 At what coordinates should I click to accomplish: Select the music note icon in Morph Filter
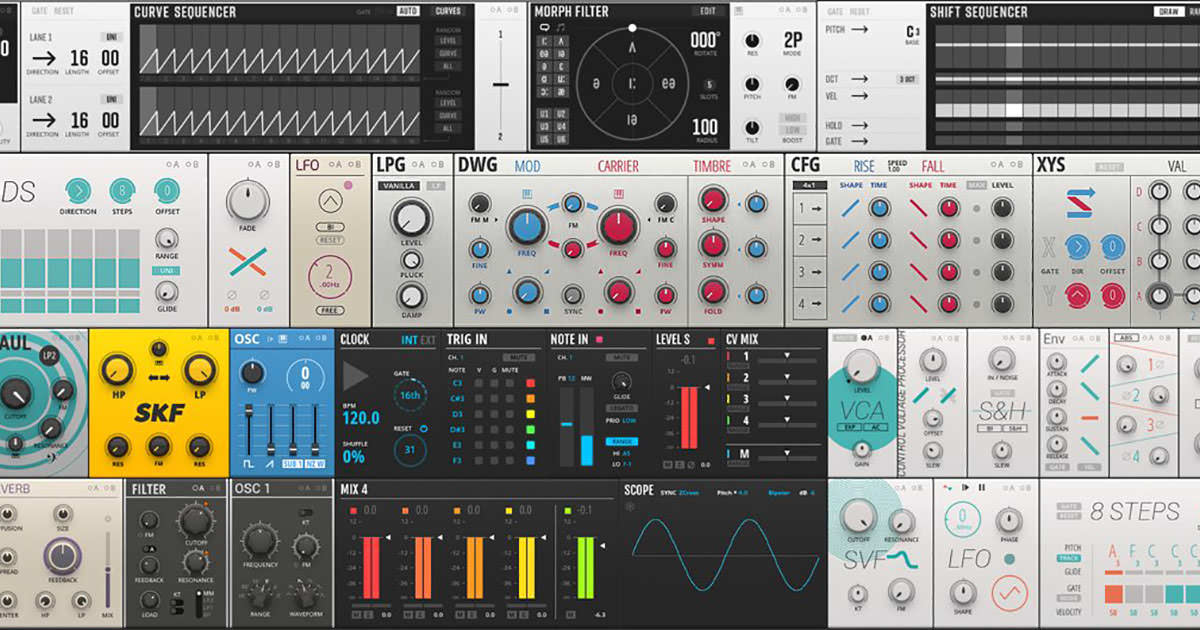click(x=560, y=28)
